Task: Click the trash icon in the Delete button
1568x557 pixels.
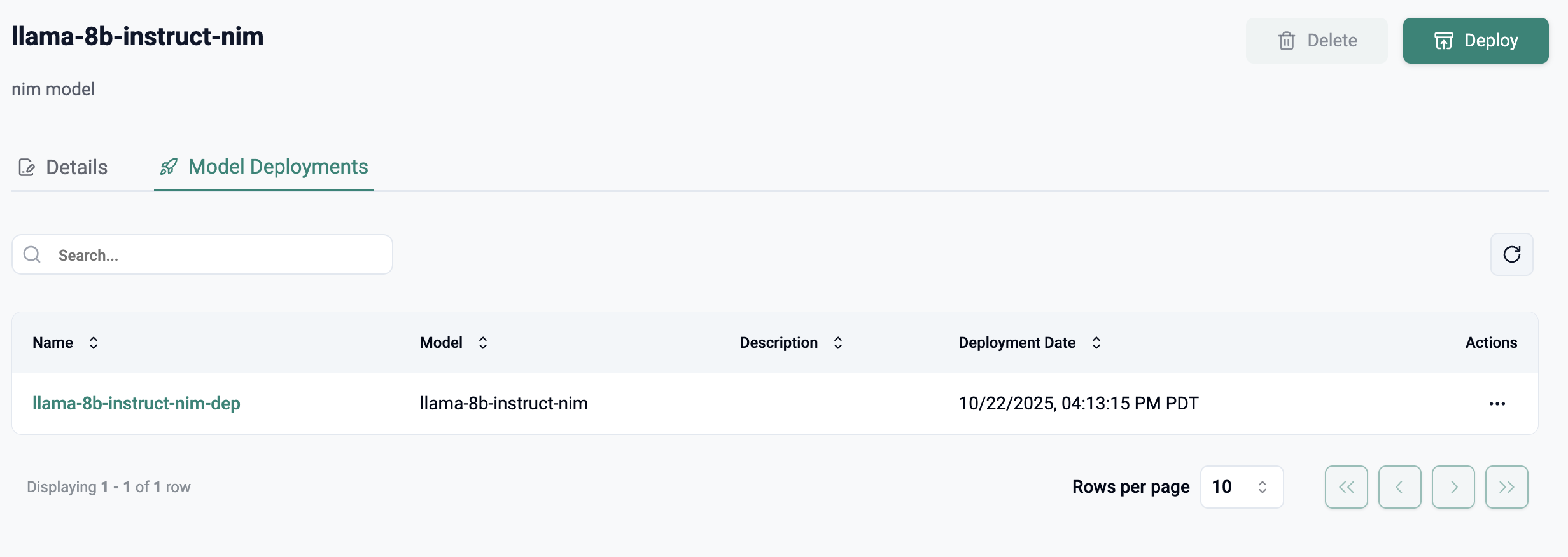Action: pyautogui.click(x=1286, y=41)
